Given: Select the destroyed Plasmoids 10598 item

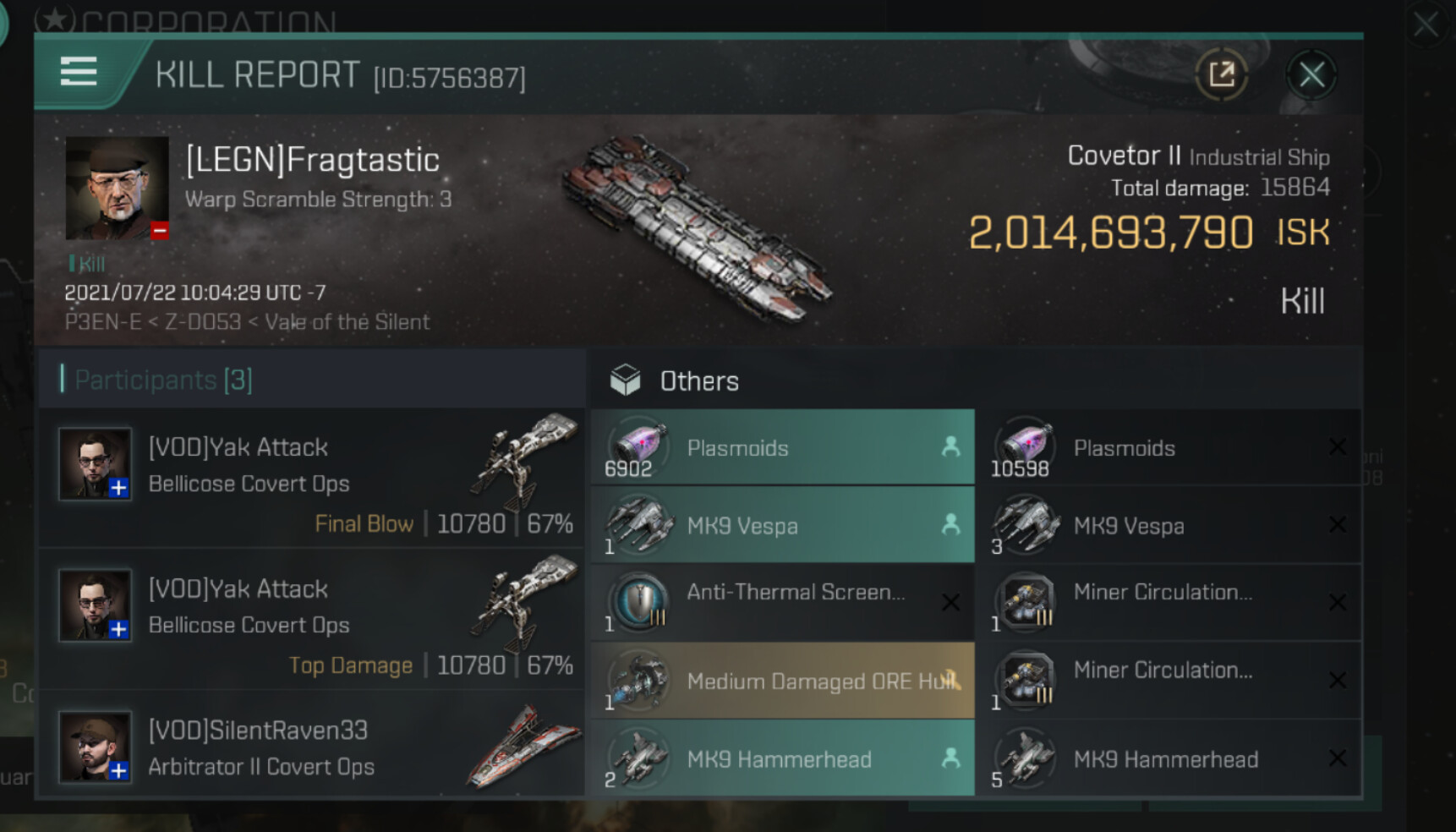Looking at the screenshot, I should (1167, 448).
